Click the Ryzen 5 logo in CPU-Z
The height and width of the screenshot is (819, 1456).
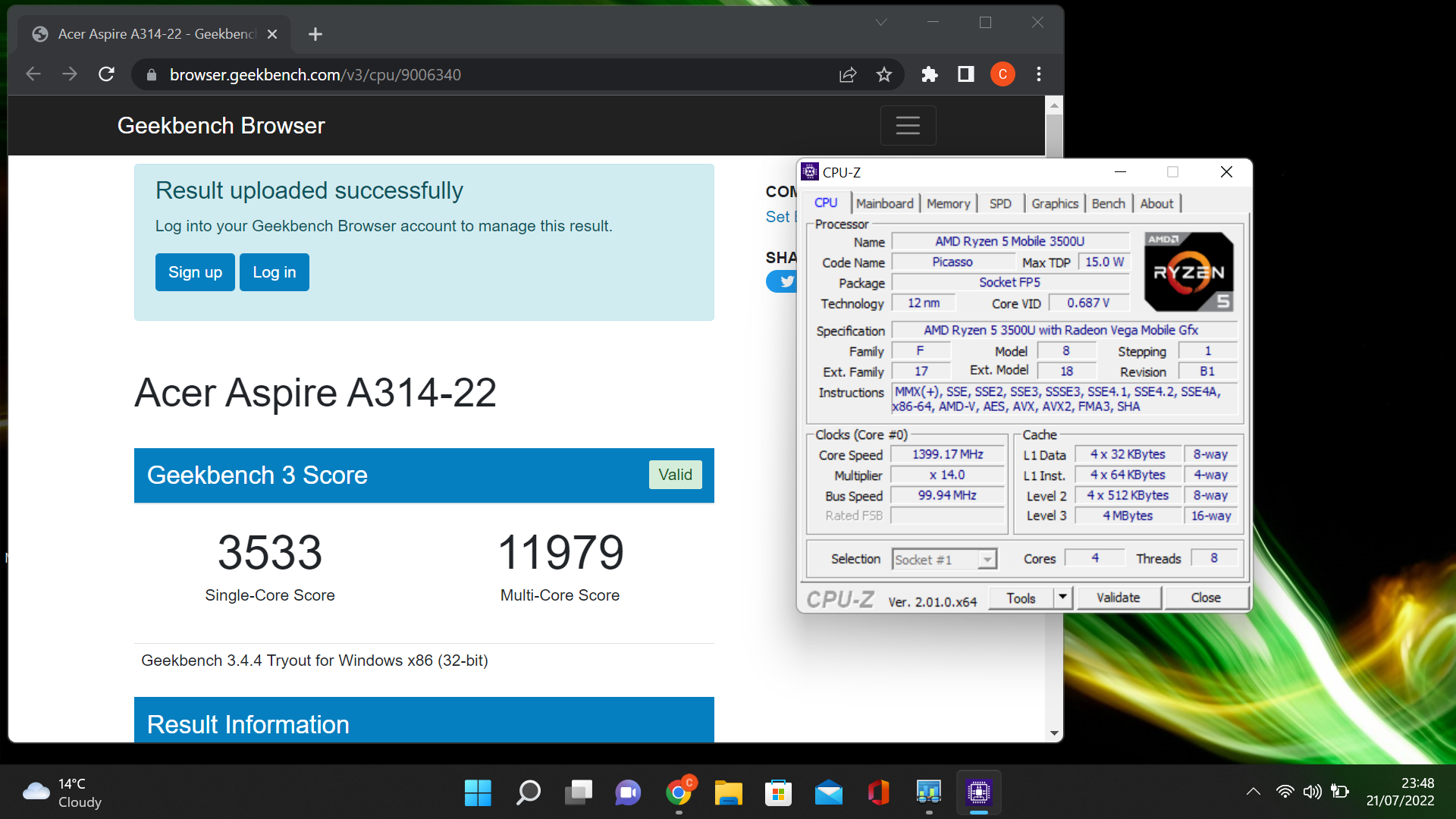(x=1188, y=271)
